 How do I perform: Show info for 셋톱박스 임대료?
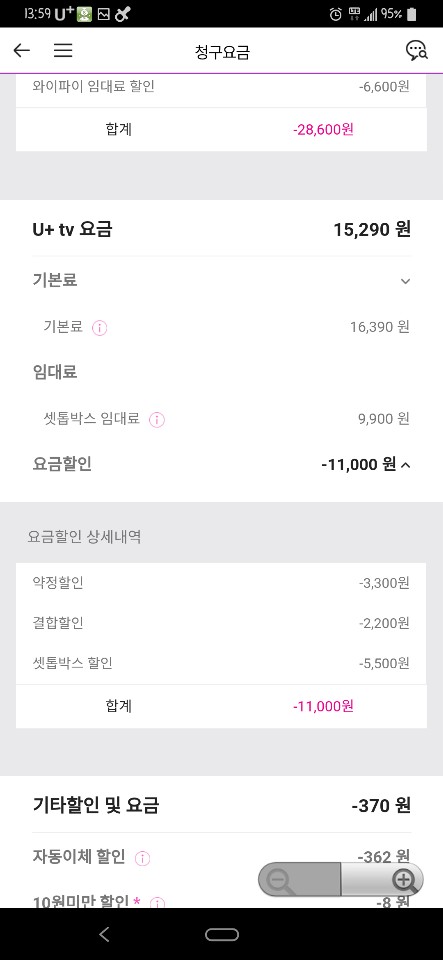[157, 420]
